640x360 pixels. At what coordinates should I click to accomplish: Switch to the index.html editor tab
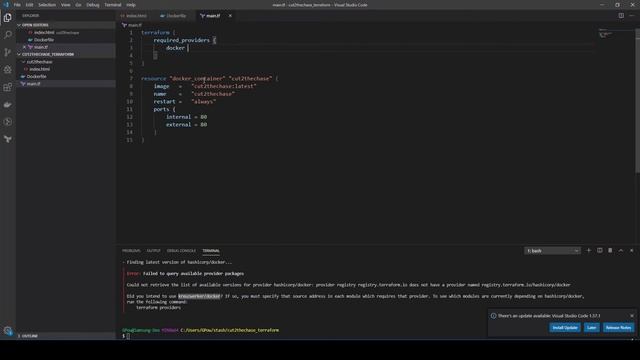(x=135, y=16)
